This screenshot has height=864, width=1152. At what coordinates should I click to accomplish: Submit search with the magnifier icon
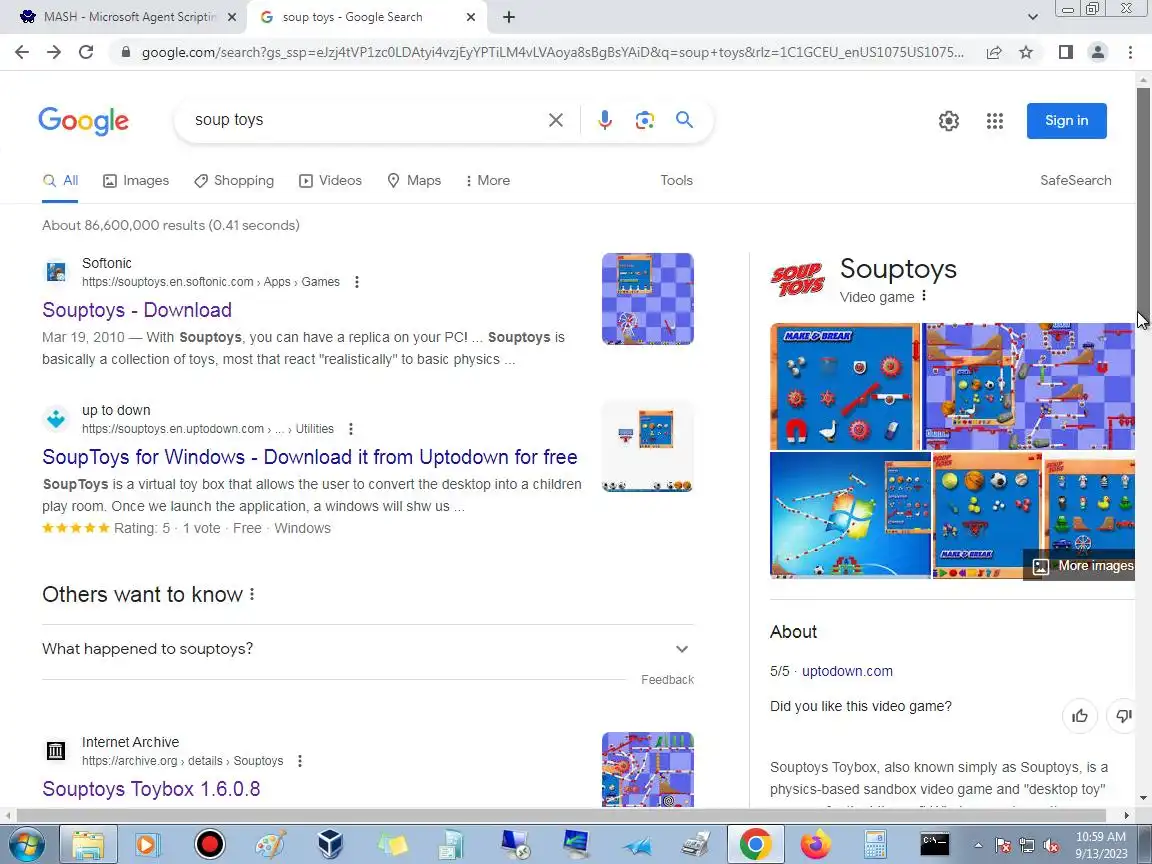[x=684, y=120]
